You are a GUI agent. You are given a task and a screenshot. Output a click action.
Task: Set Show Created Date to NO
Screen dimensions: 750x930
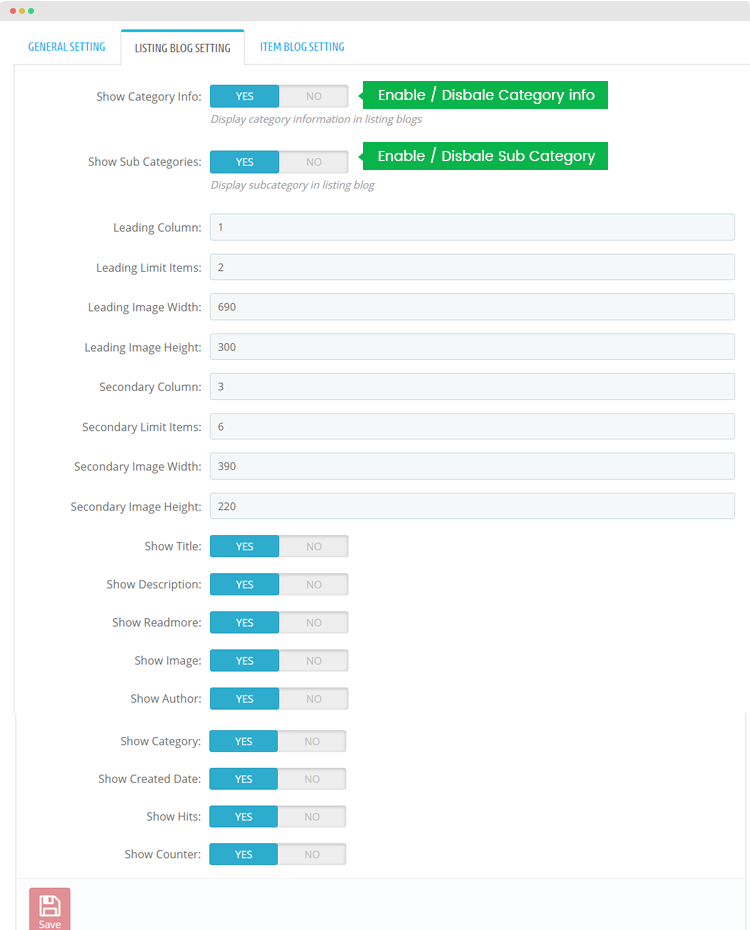coord(312,779)
